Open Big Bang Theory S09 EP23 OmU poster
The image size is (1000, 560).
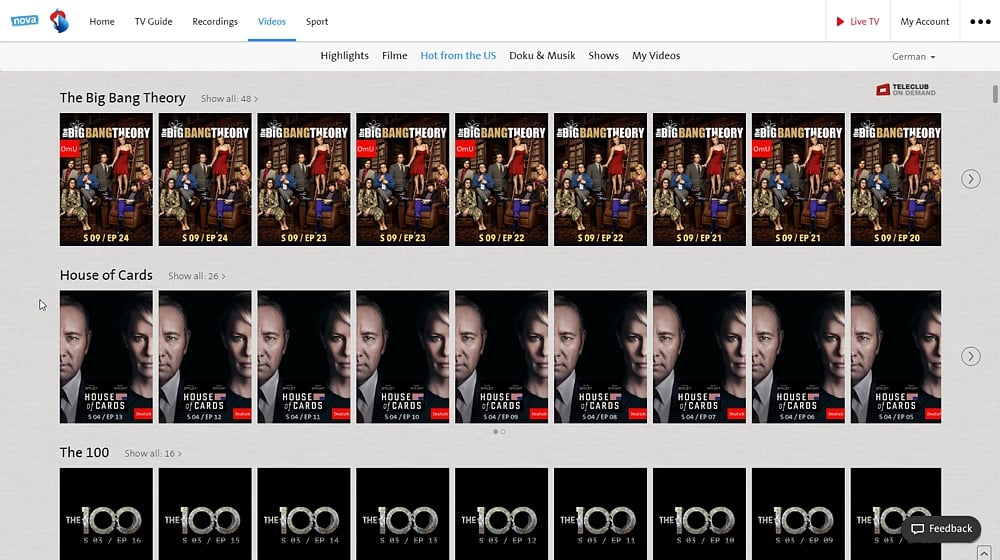pos(402,179)
